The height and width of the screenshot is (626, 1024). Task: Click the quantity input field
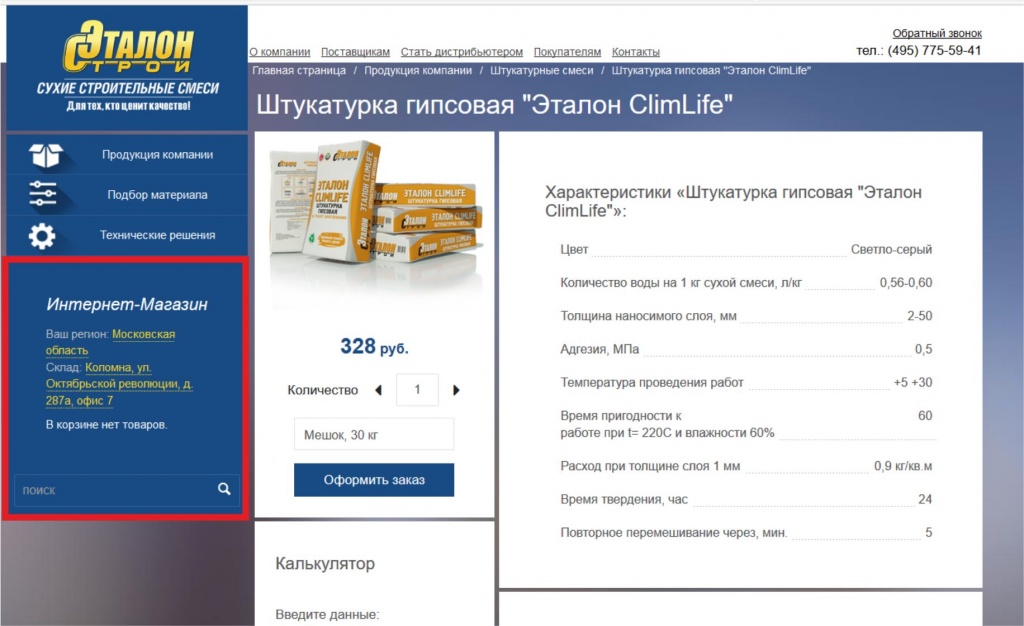pos(417,390)
